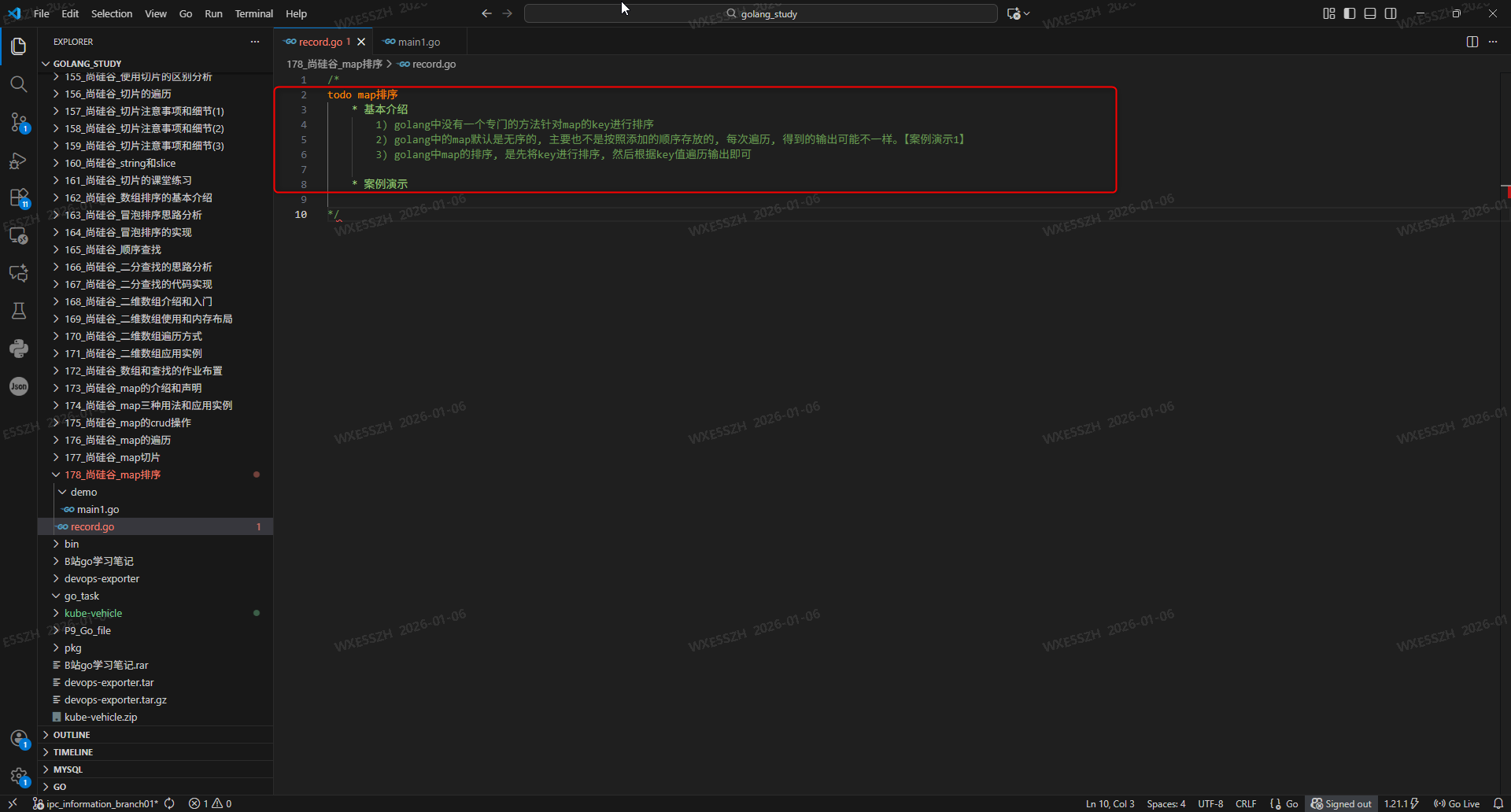Open the Copilot dropdown arrow in title bar

coord(1027,13)
